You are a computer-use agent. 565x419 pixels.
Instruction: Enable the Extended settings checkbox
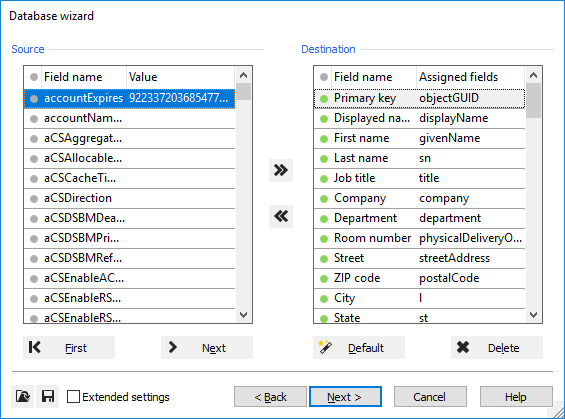click(74, 397)
